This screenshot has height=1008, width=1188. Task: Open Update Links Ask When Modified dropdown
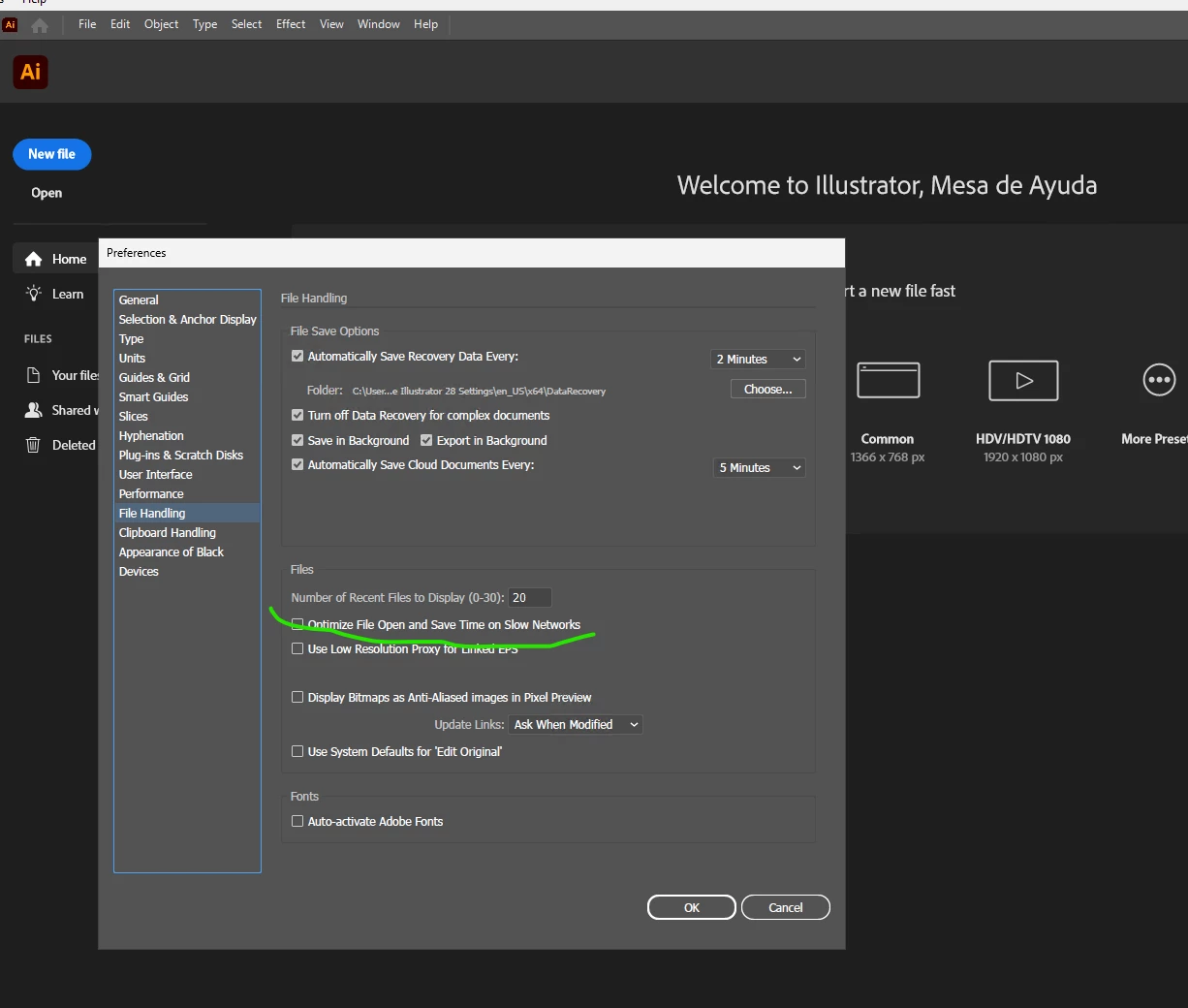576,724
